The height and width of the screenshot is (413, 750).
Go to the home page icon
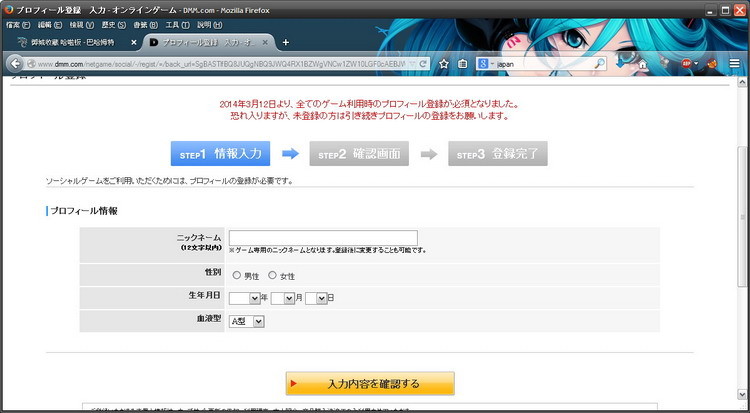pyautogui.click(x=642, y=64)
